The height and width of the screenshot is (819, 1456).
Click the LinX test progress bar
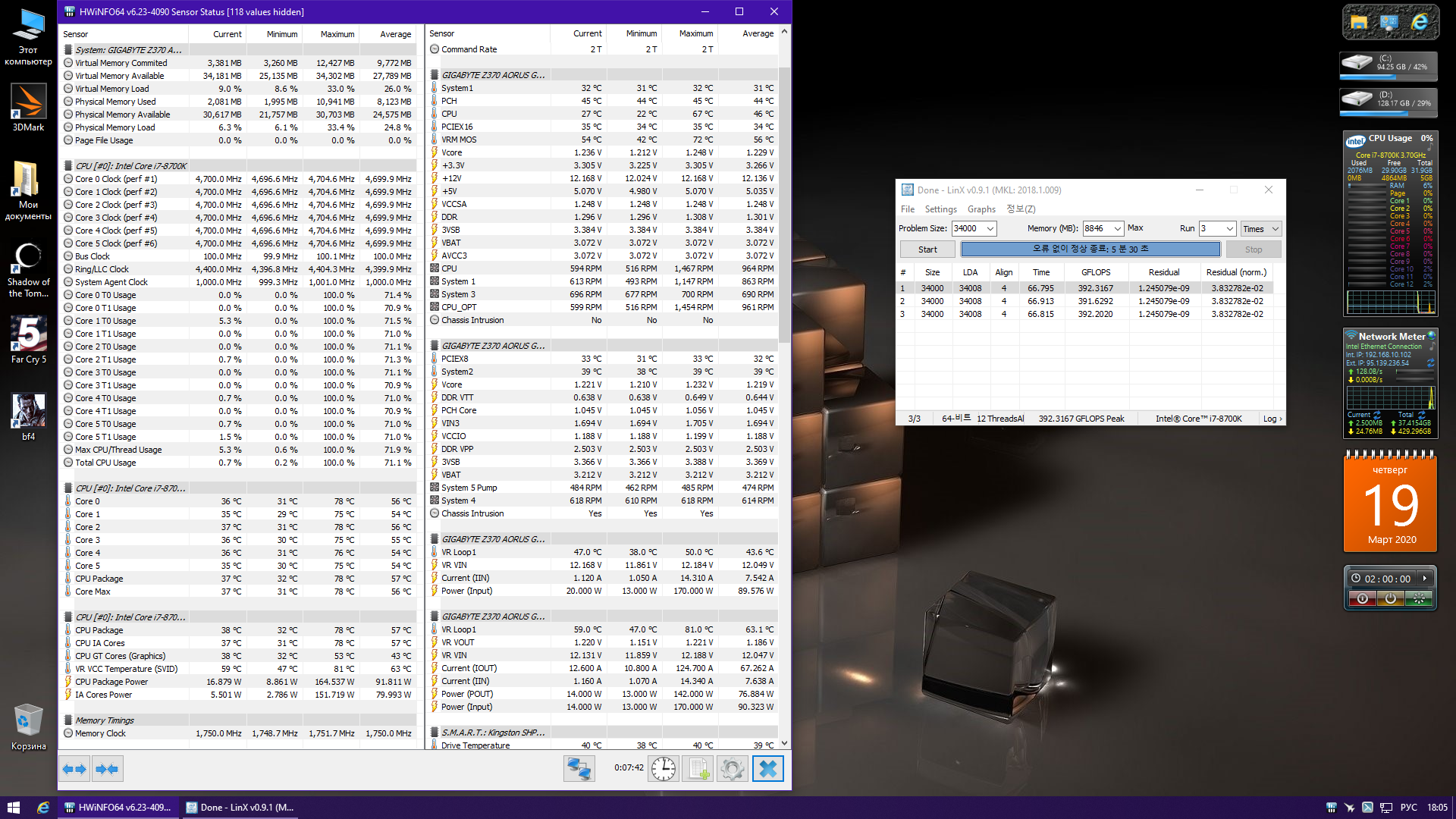click(x=1090, y=249)
